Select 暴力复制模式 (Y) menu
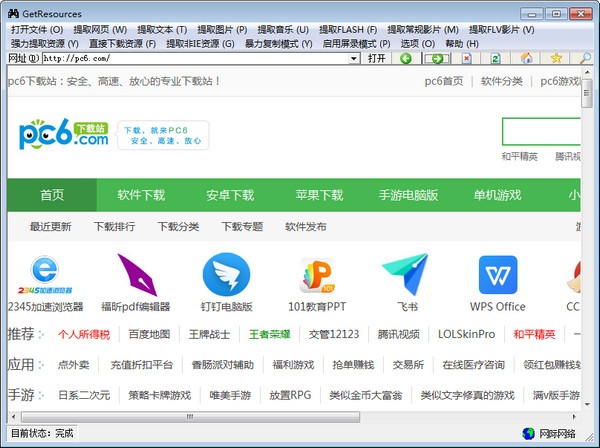Viewport: 600px width, 448px height. click(278, 44)
